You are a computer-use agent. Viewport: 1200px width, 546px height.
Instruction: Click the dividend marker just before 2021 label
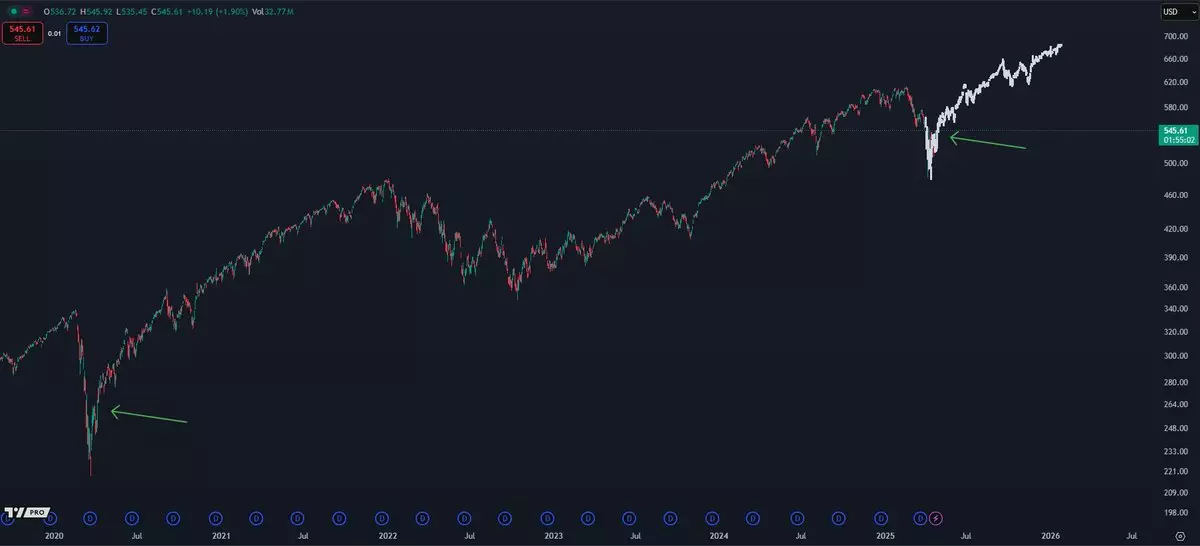click(215, 518)
